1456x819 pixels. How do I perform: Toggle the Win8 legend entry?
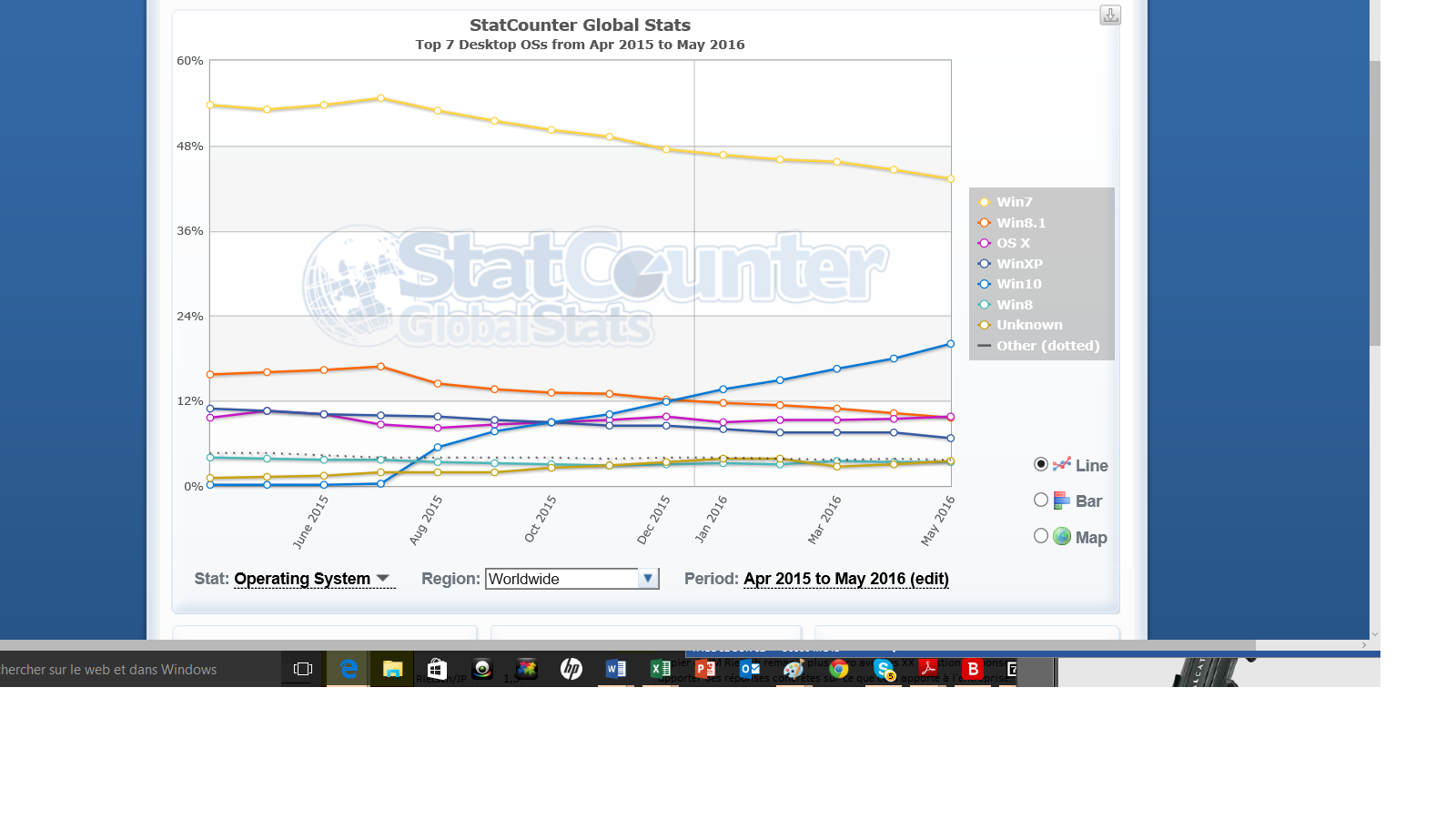pos(1006,305)
